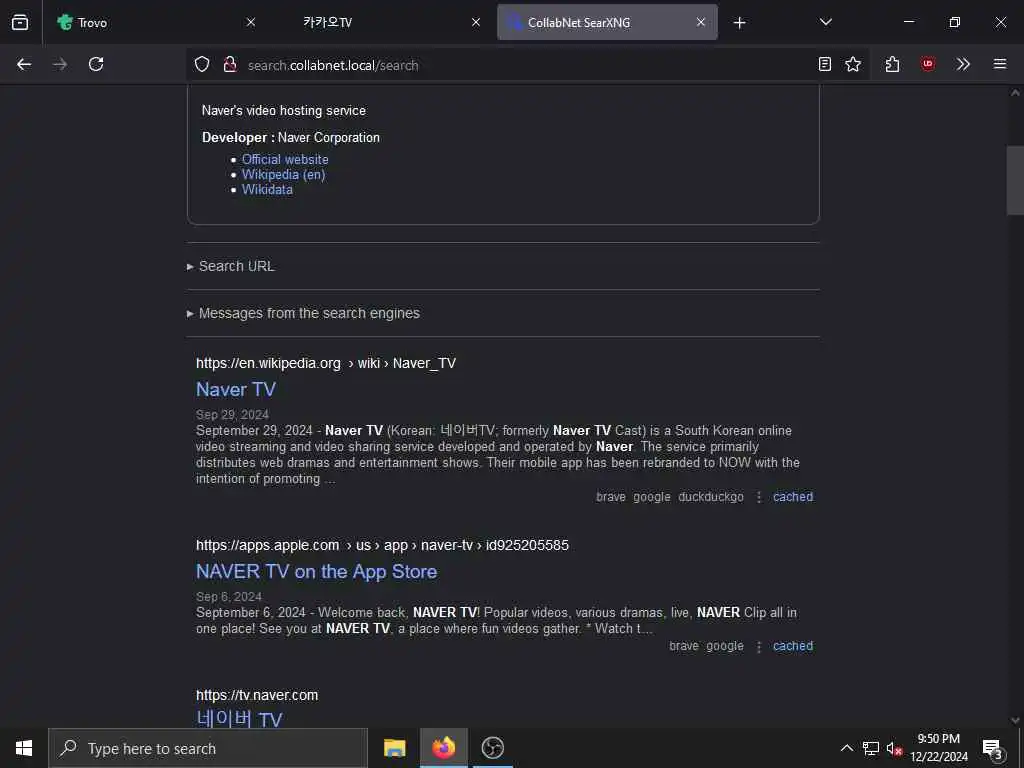1024x768 pixels.
Task: Select the CollabNet SearXNG tab
Action: click(x=607, y=22)
